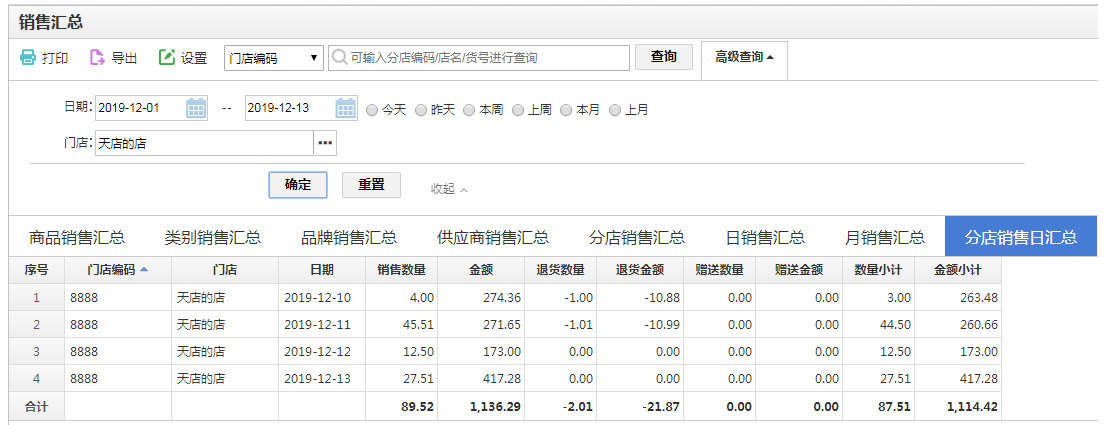
Task: Collapse the filter panel with 收起
Action: click(x=449, y=188)
